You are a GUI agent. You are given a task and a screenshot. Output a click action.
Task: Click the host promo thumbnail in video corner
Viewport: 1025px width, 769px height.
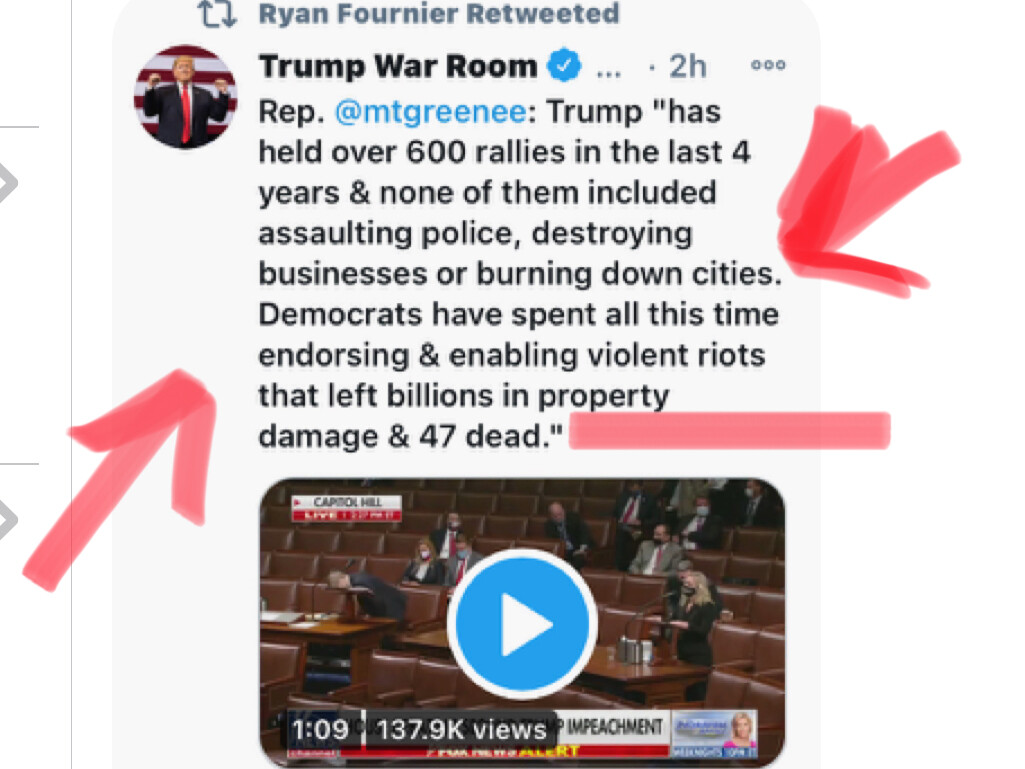click(x=714, y=734)
